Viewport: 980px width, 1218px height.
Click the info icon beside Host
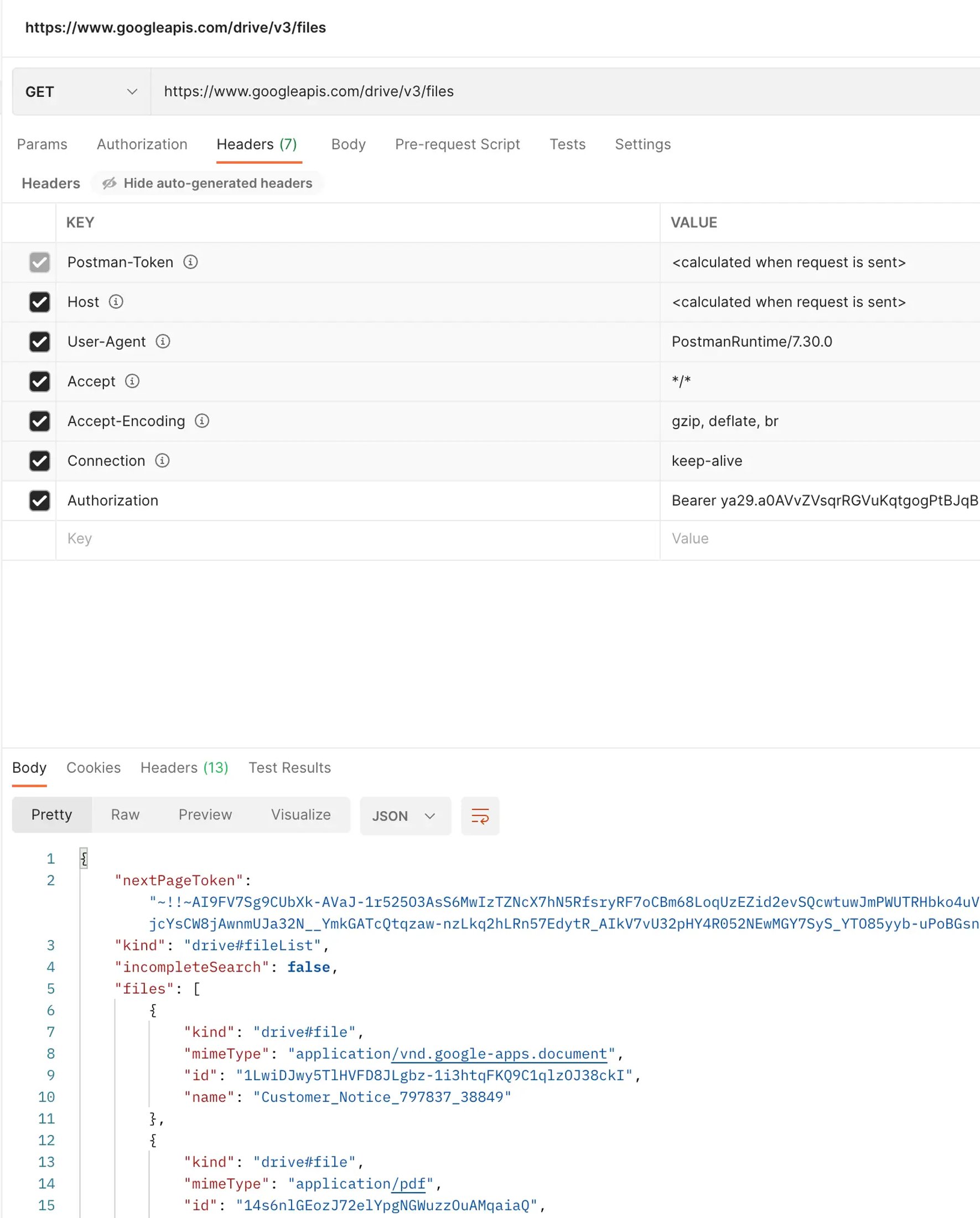116,302
